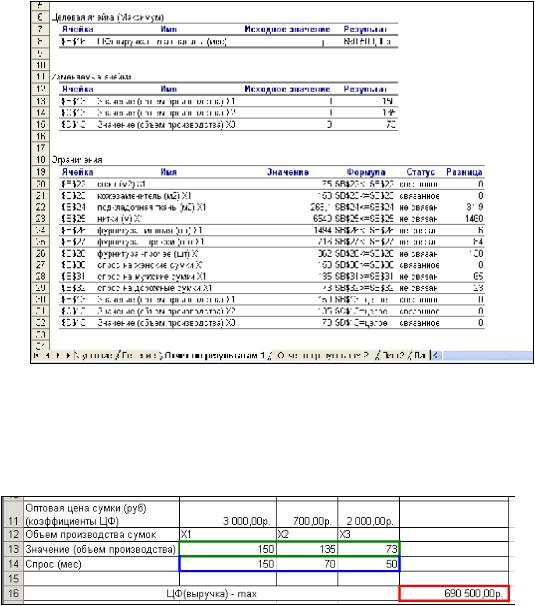Select the X3 cell in row 12

pos(369,535)
